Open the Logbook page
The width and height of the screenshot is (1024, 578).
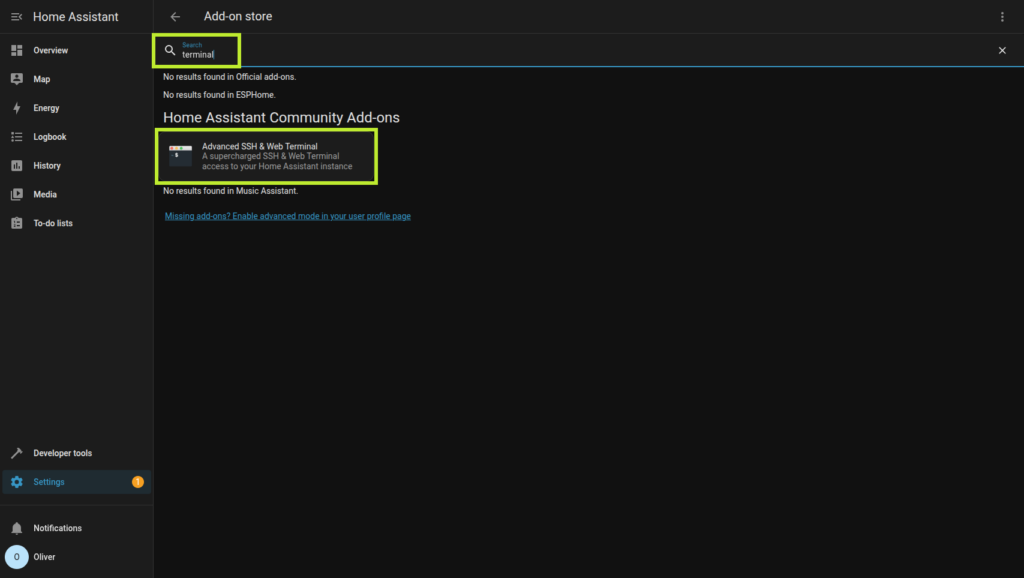76,136
